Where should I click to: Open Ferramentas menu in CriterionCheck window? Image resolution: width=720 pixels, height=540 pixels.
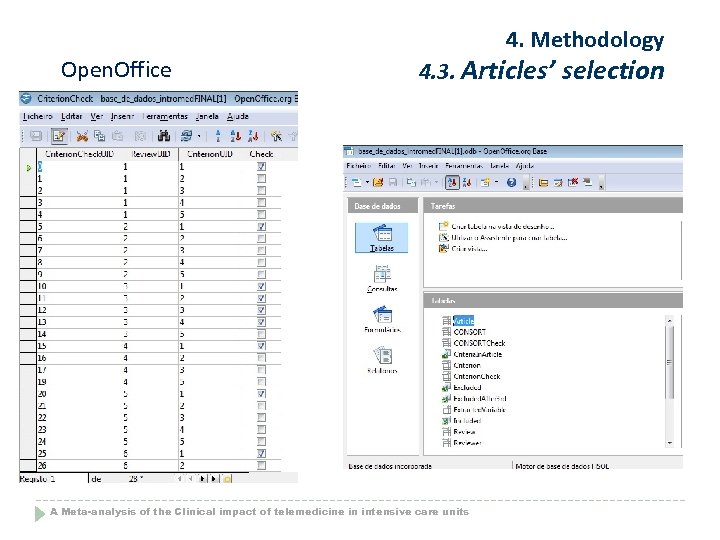(x=165, y=117)
